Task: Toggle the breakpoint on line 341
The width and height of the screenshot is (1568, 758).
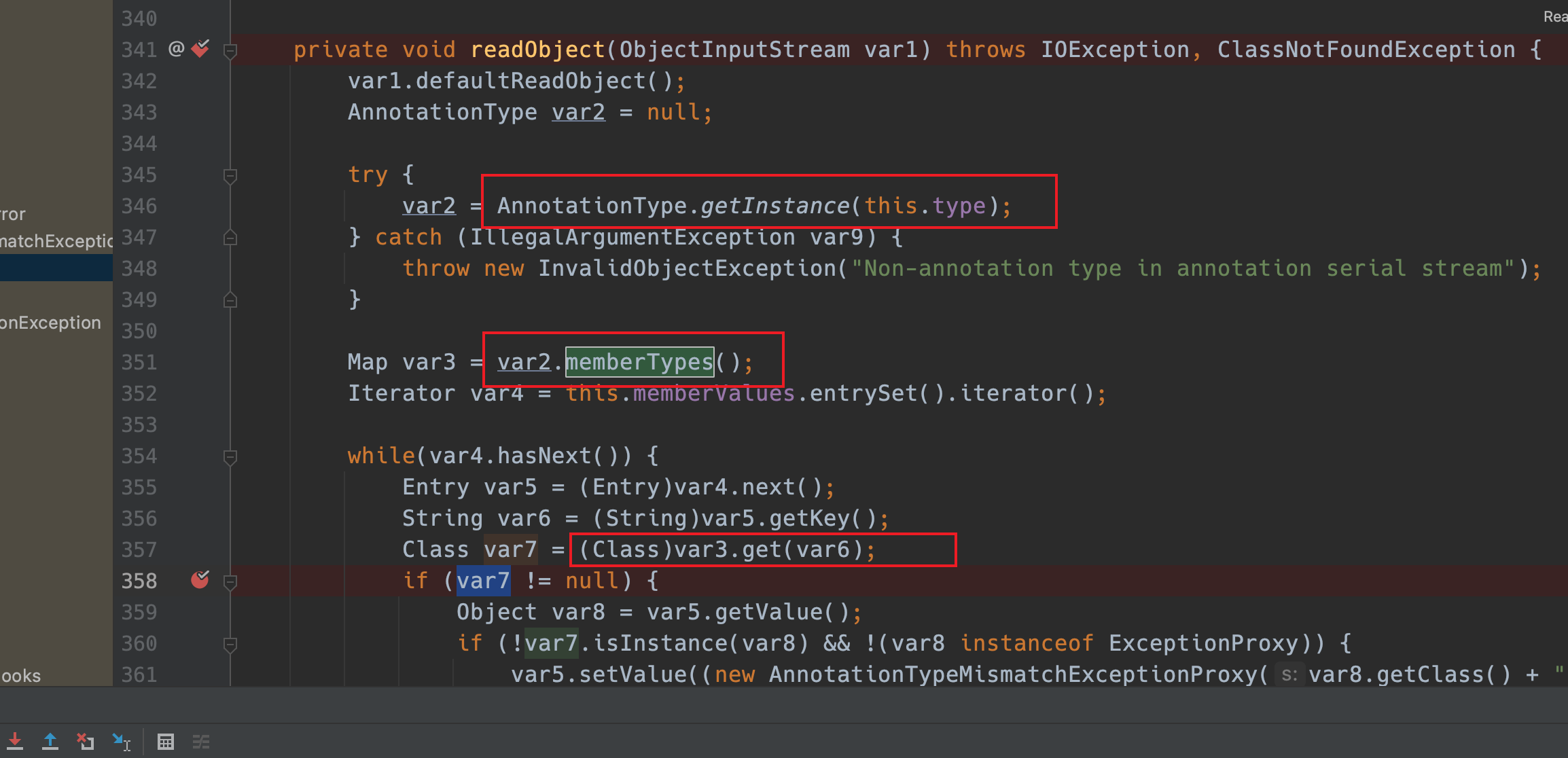Action: click(200, 49)
